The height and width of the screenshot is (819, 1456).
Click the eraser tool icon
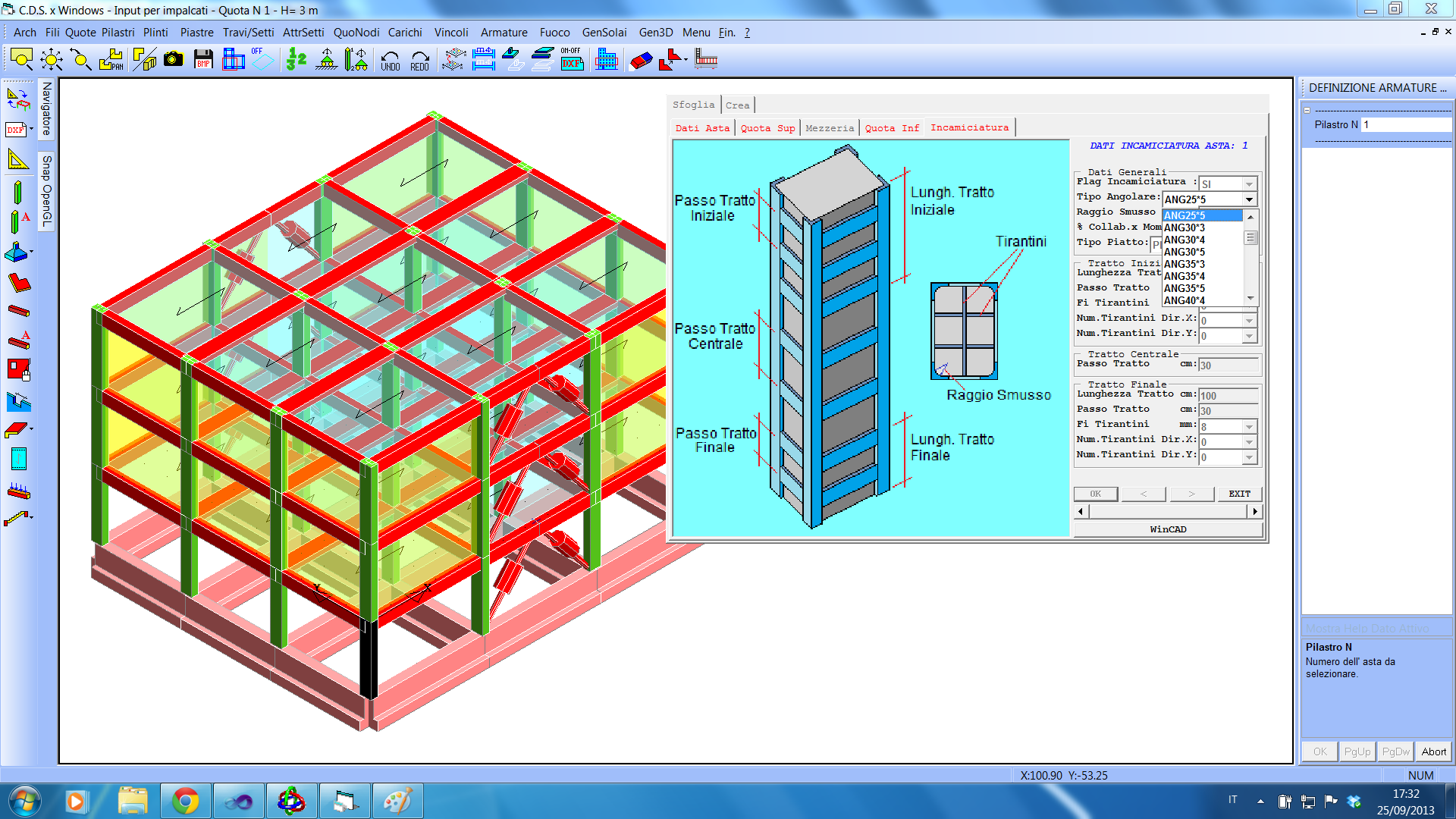641,60
